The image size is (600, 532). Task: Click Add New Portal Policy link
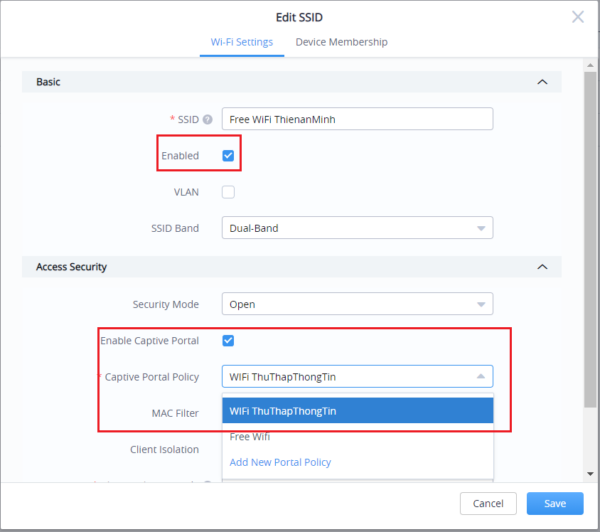click(280, 462)
